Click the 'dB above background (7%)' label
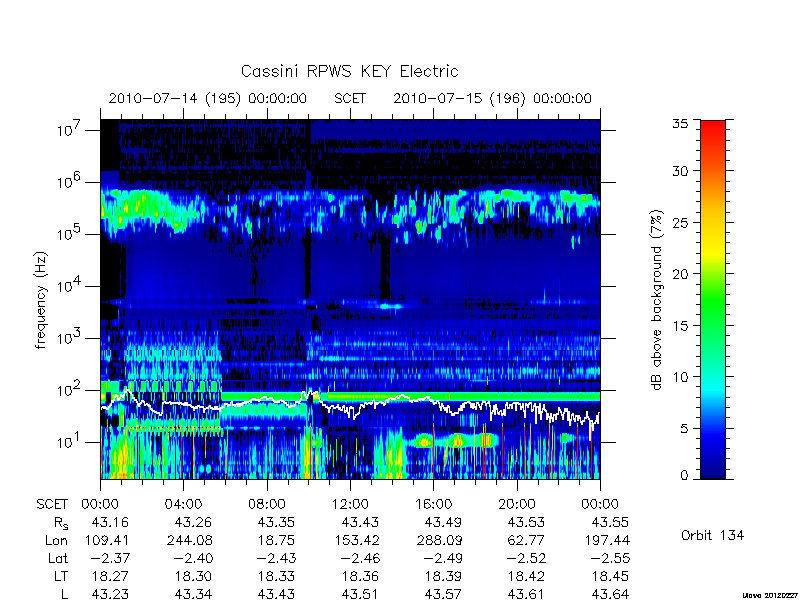Viewport: 800px width, 600px height. pyautogui.click(x=656, y=300)
